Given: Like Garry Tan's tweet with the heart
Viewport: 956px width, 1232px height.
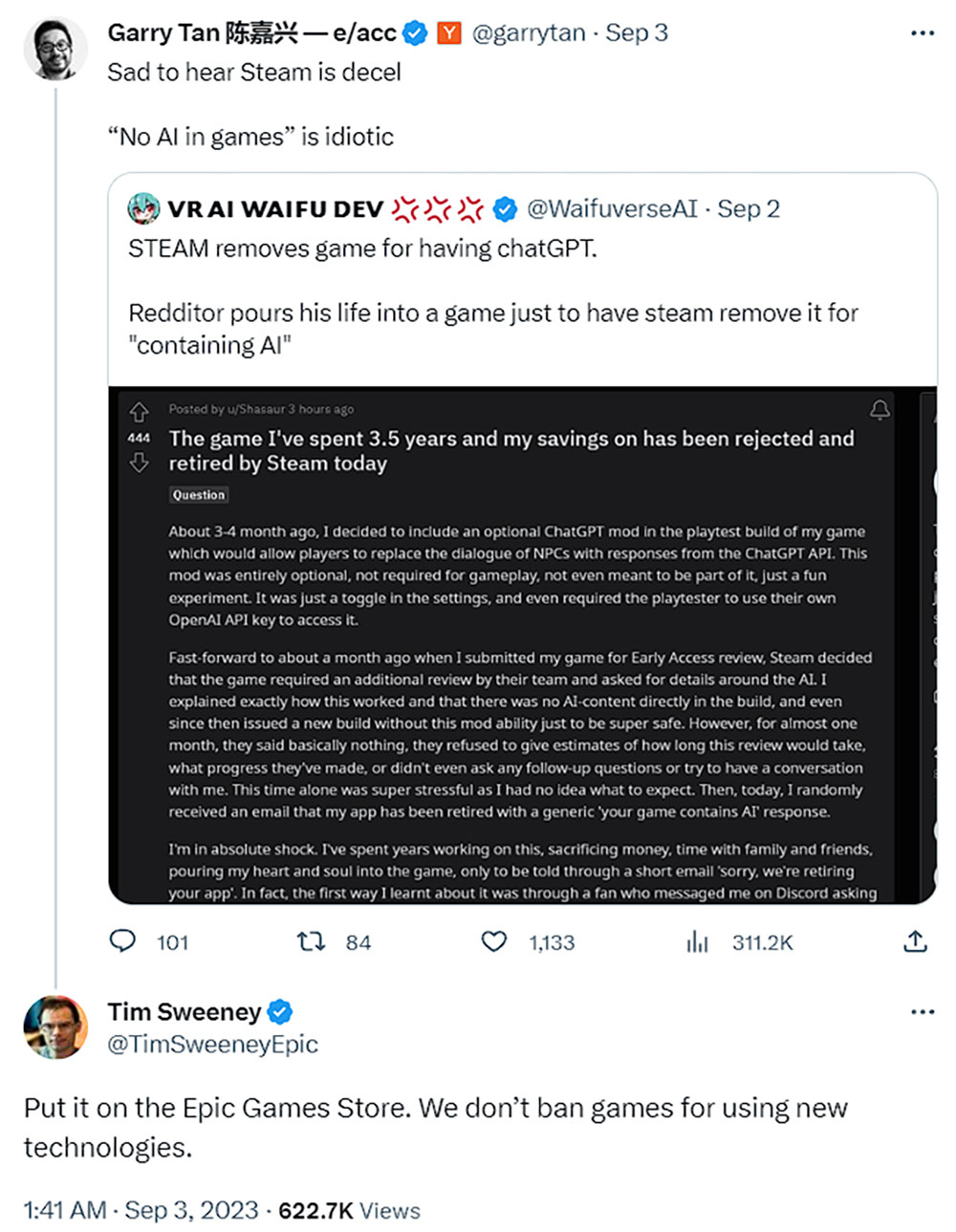Looking at the screenshot, I should tap(493, 942).
